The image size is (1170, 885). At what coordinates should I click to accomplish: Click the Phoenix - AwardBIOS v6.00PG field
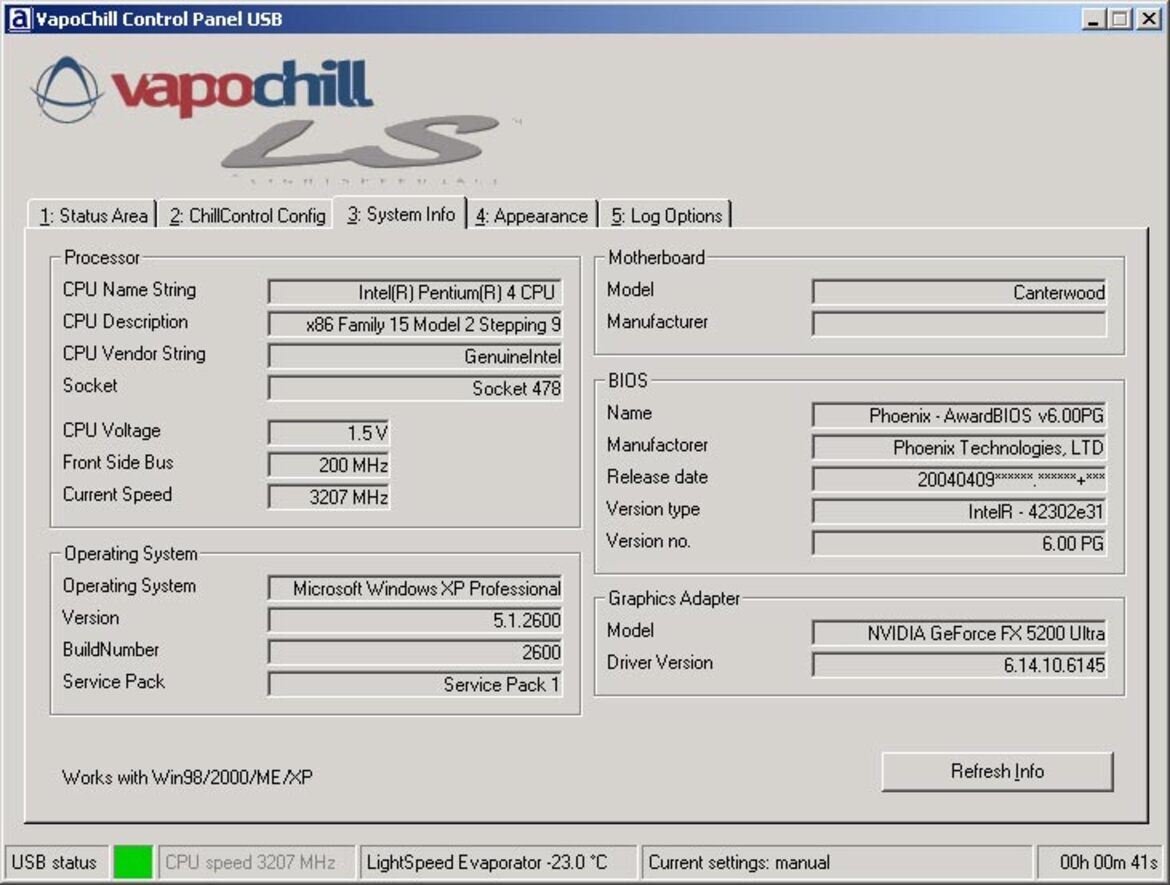[x=959, y=415]
